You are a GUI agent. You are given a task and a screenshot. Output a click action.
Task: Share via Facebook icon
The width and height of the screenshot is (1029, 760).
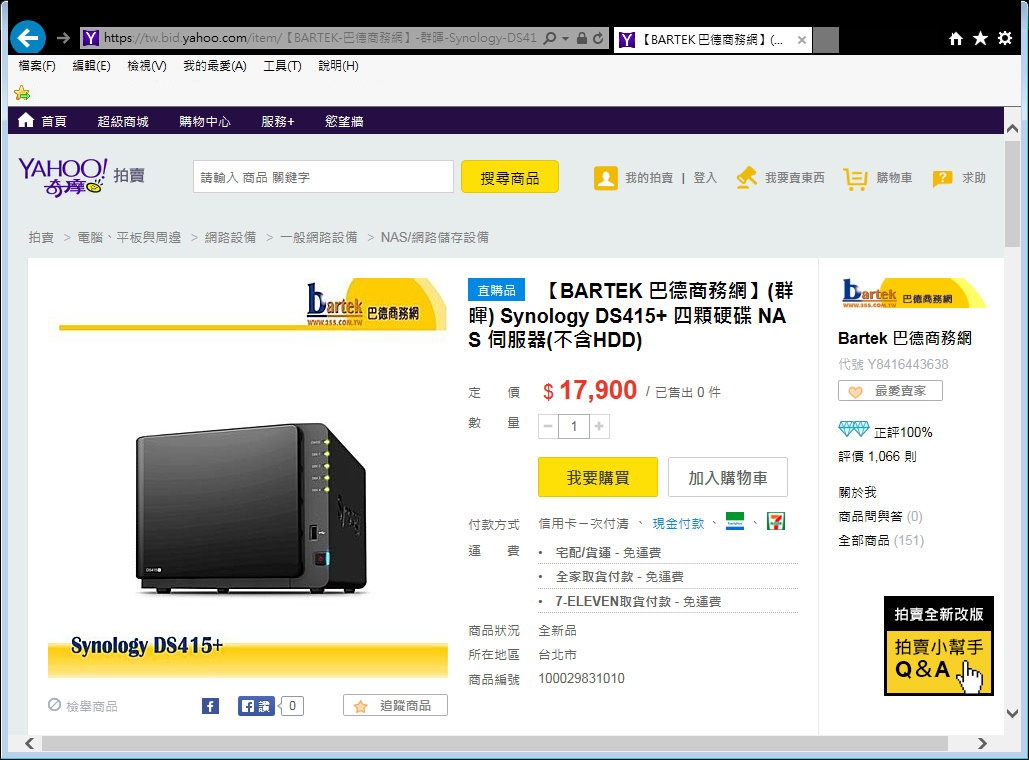pos(210,706)
